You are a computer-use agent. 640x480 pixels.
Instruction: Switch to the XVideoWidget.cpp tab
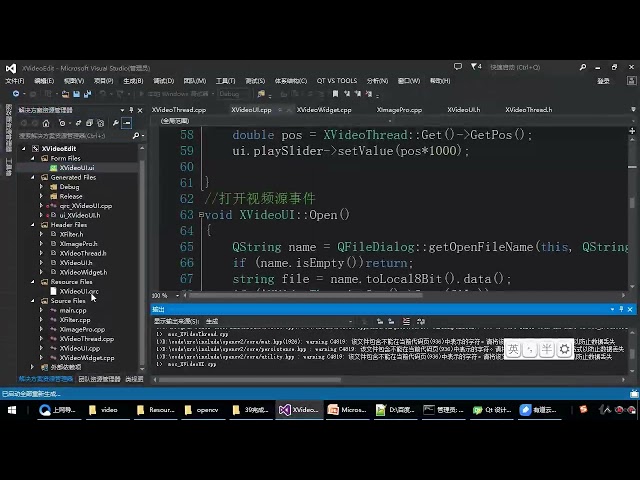[326, 109]
